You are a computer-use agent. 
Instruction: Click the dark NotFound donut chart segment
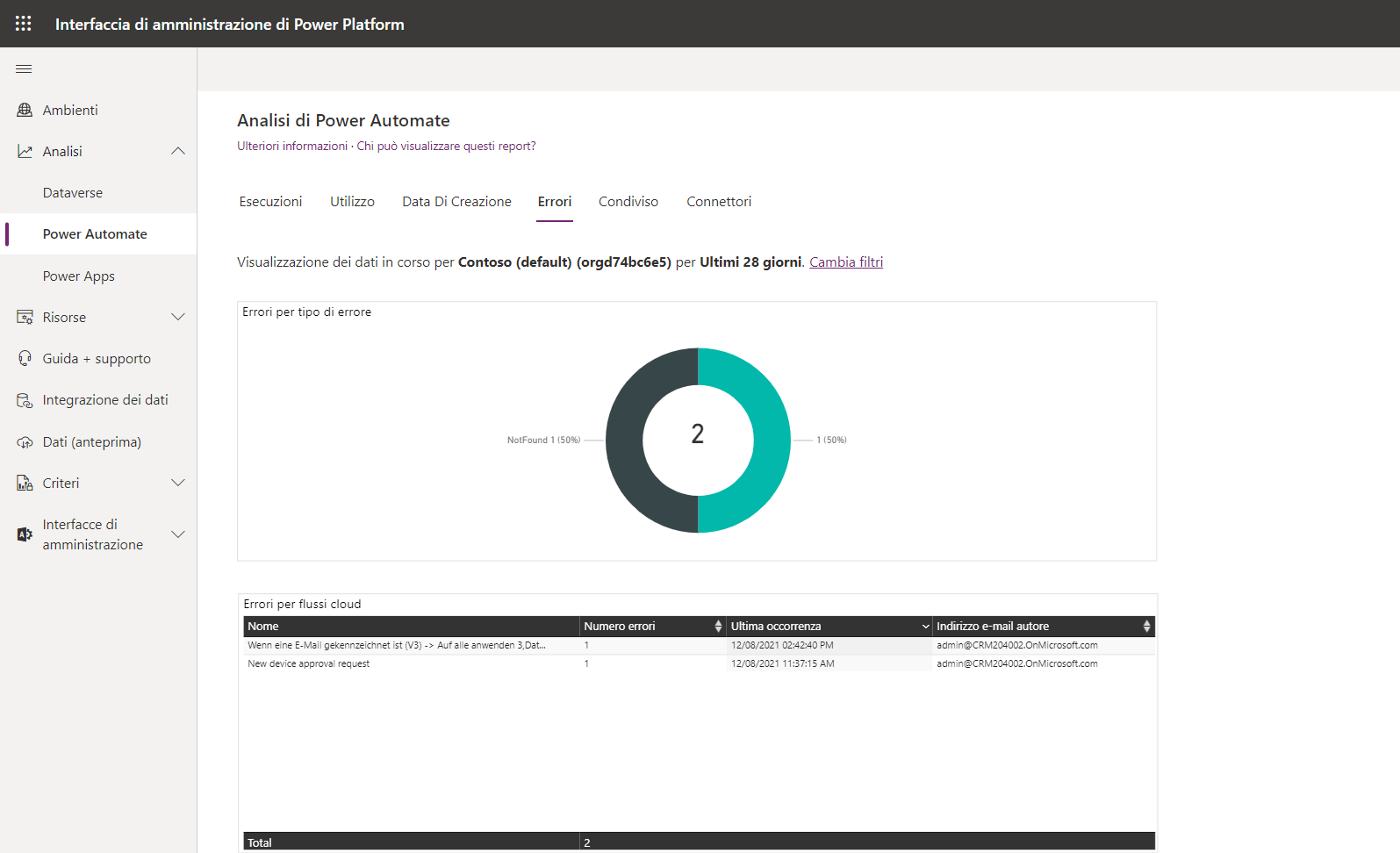click(624, 441)
